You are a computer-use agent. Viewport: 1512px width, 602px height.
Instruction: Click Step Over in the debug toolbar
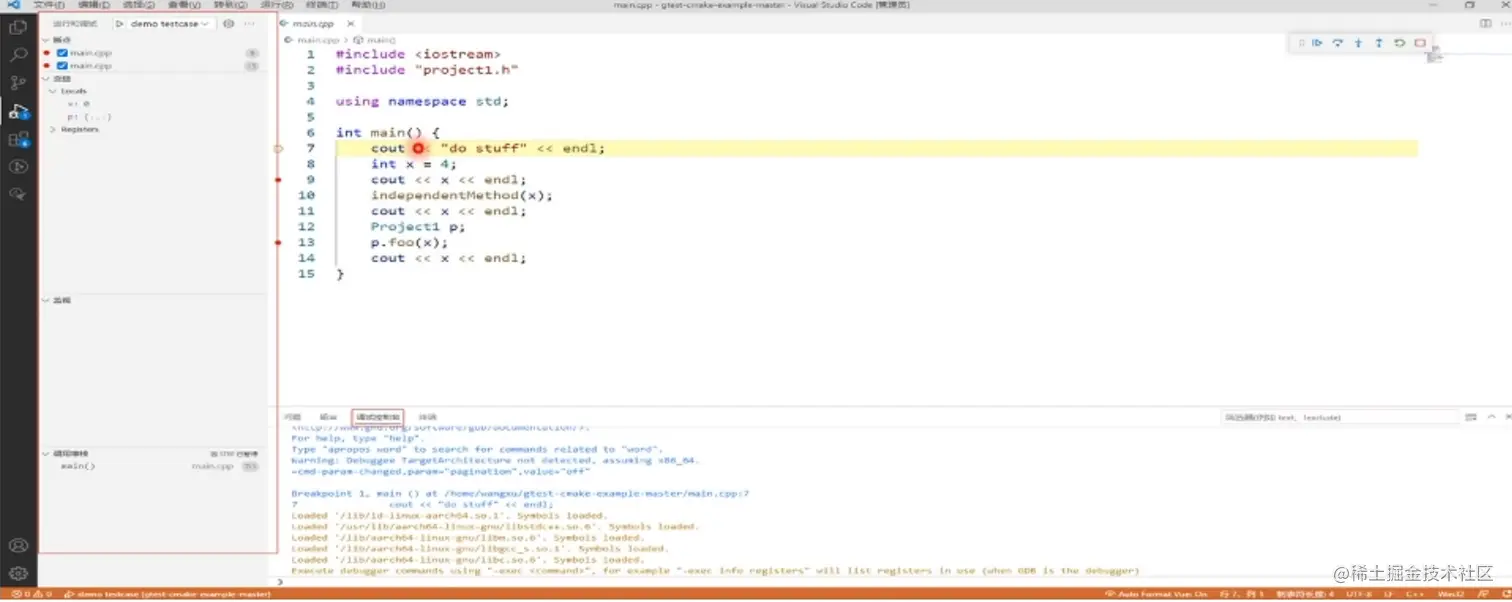click(1338, 43)
